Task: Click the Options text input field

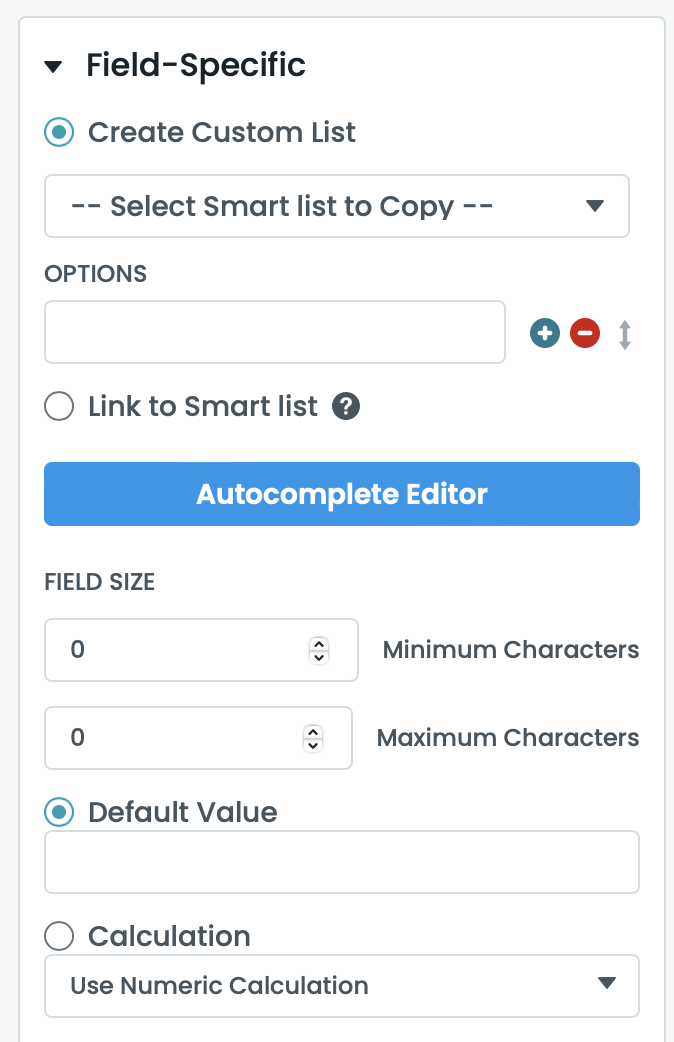Action: tap(274, 332)
